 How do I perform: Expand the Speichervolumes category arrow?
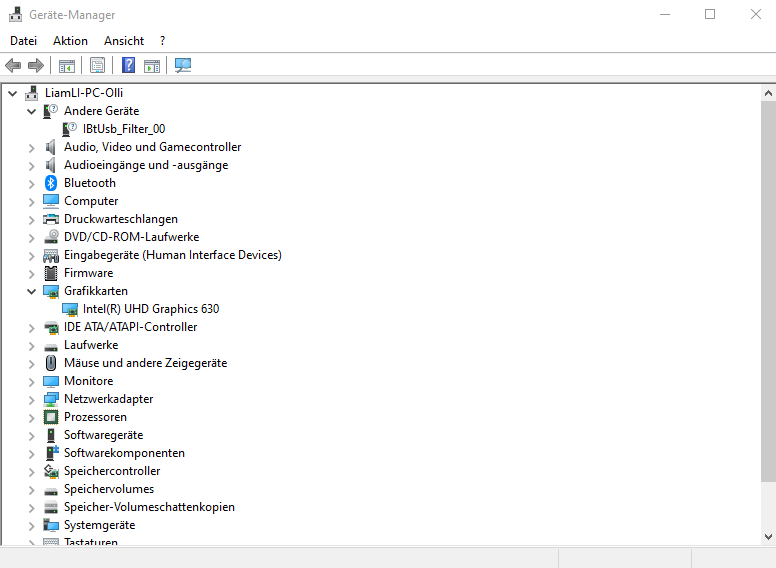point(32,489)
